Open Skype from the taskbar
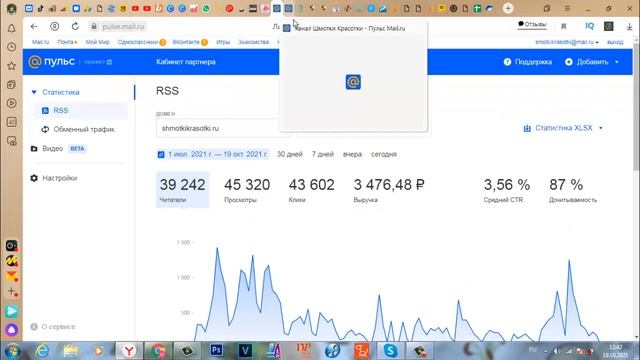 click(x=390, y=350)
